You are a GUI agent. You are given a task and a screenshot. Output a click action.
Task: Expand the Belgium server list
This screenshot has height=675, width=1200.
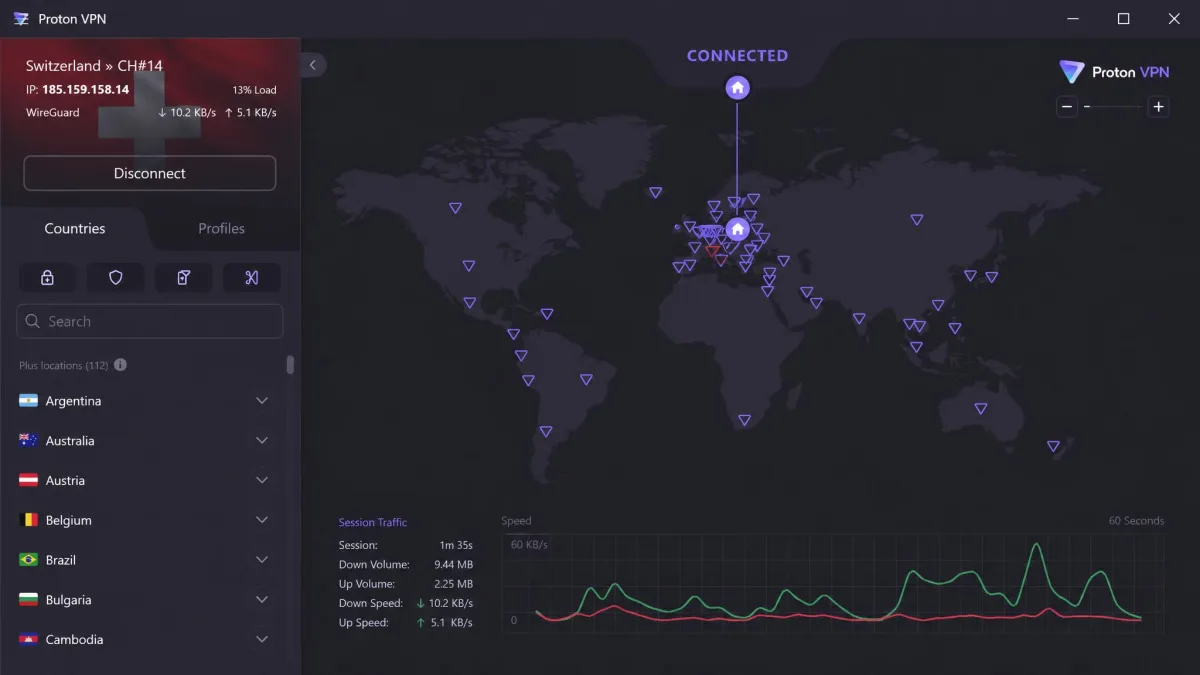click(x=262, y=520)
